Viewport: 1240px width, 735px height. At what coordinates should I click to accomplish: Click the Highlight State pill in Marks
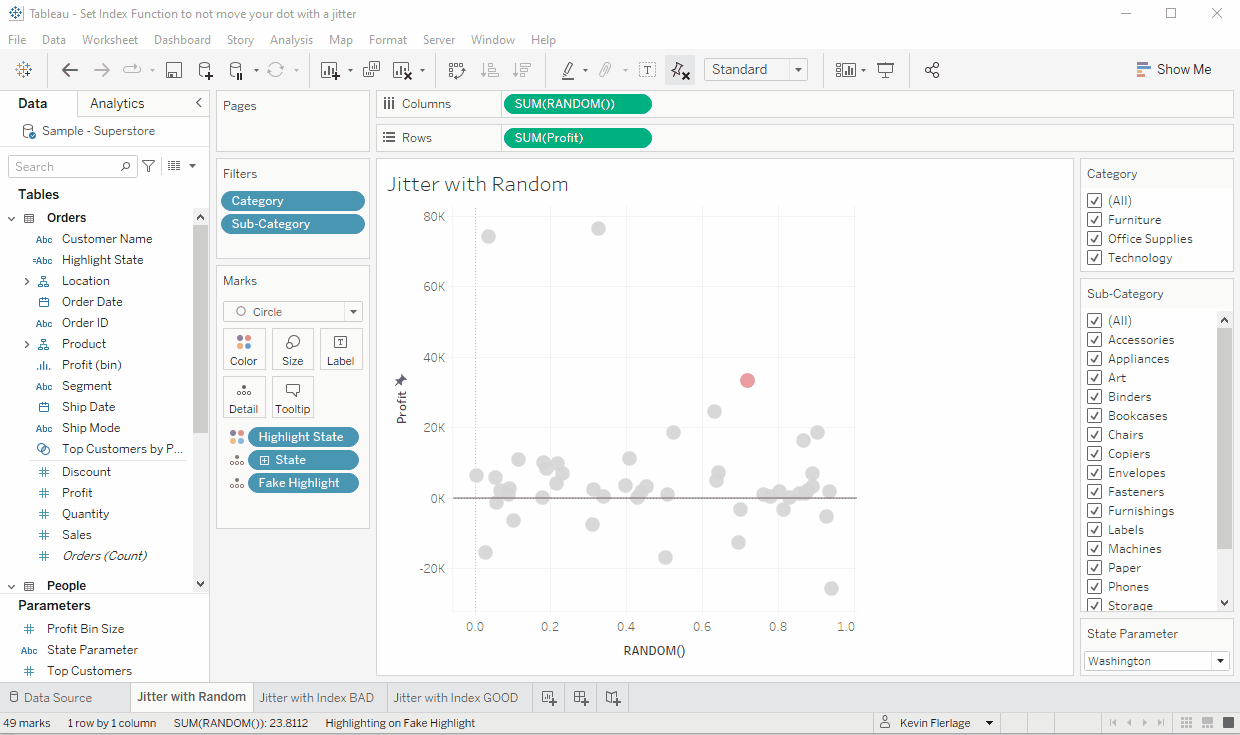pos(303,437)
